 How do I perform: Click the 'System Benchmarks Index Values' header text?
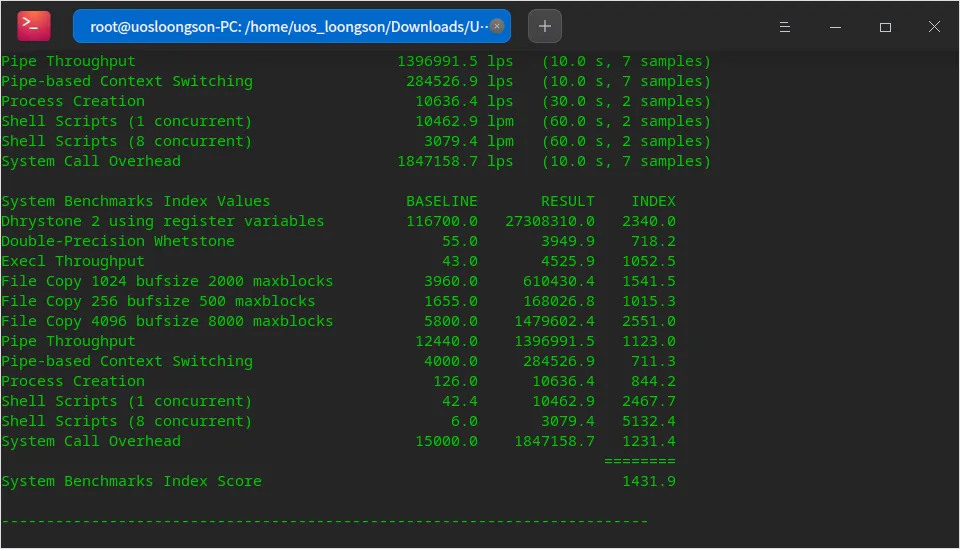pos(135,201)
